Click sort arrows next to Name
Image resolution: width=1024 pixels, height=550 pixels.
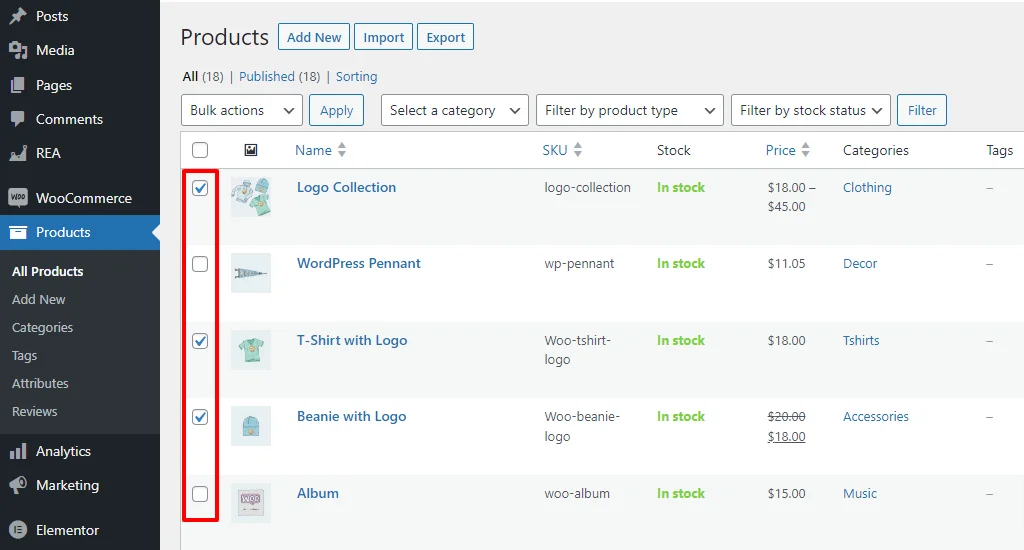tap(342, 150)
